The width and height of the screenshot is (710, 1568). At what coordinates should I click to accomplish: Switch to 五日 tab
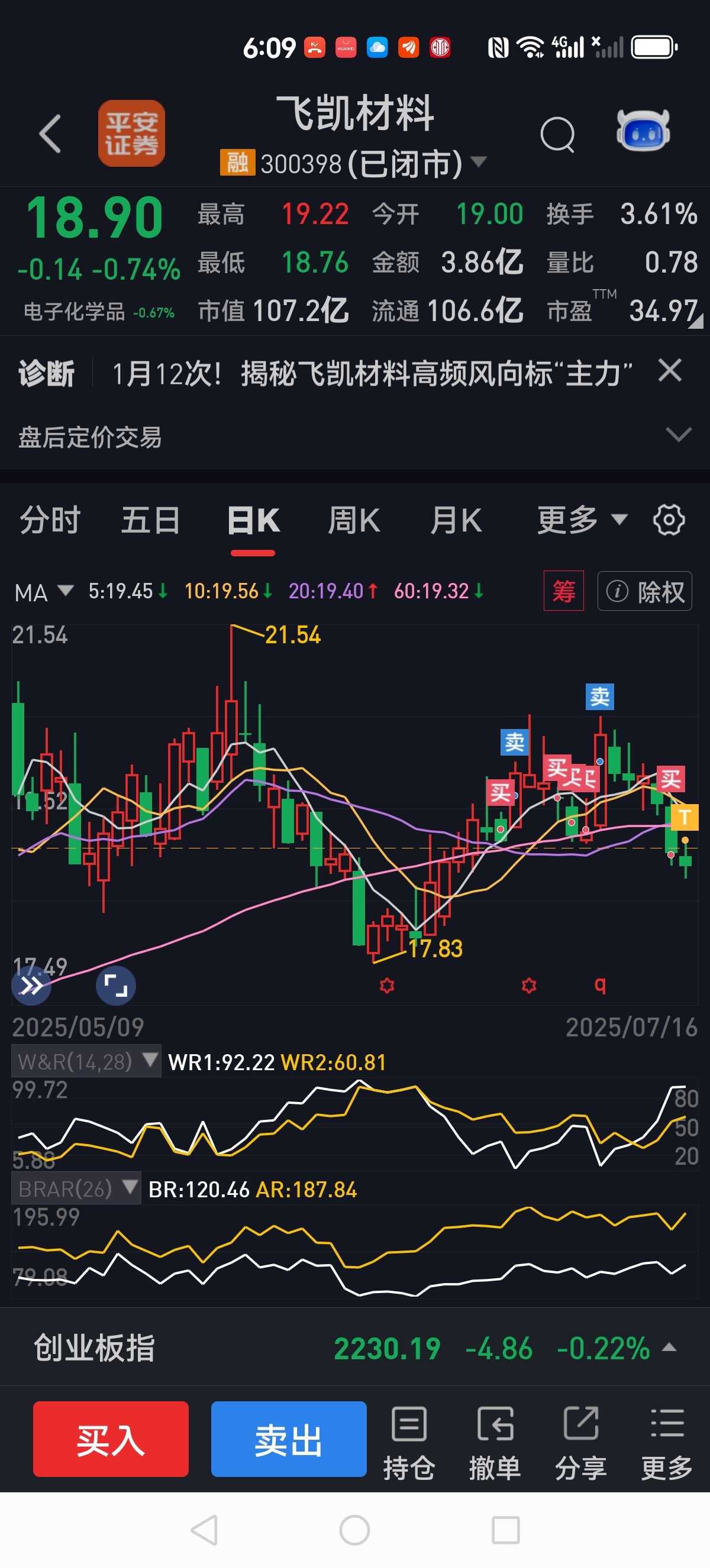click(x=150, y=520)
